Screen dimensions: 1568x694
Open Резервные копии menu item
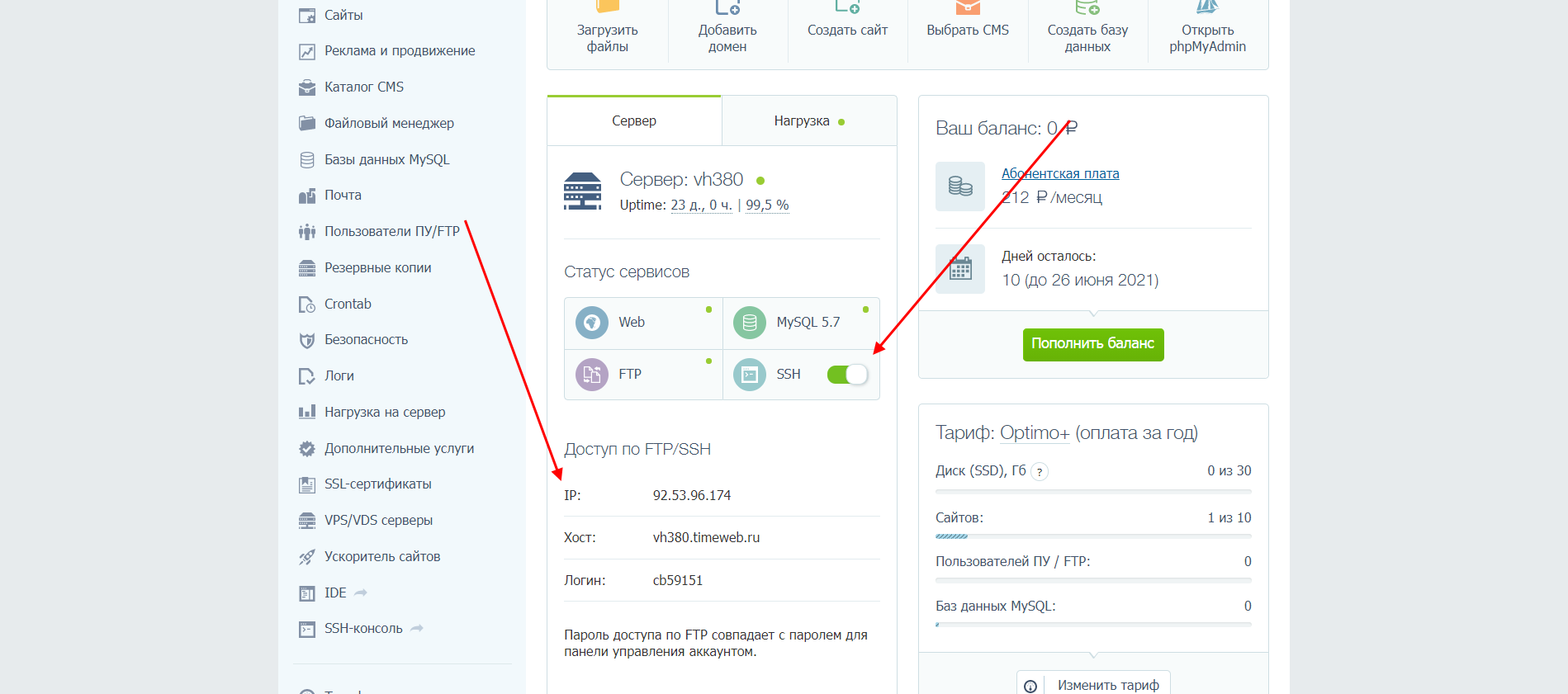click(377, 268)
